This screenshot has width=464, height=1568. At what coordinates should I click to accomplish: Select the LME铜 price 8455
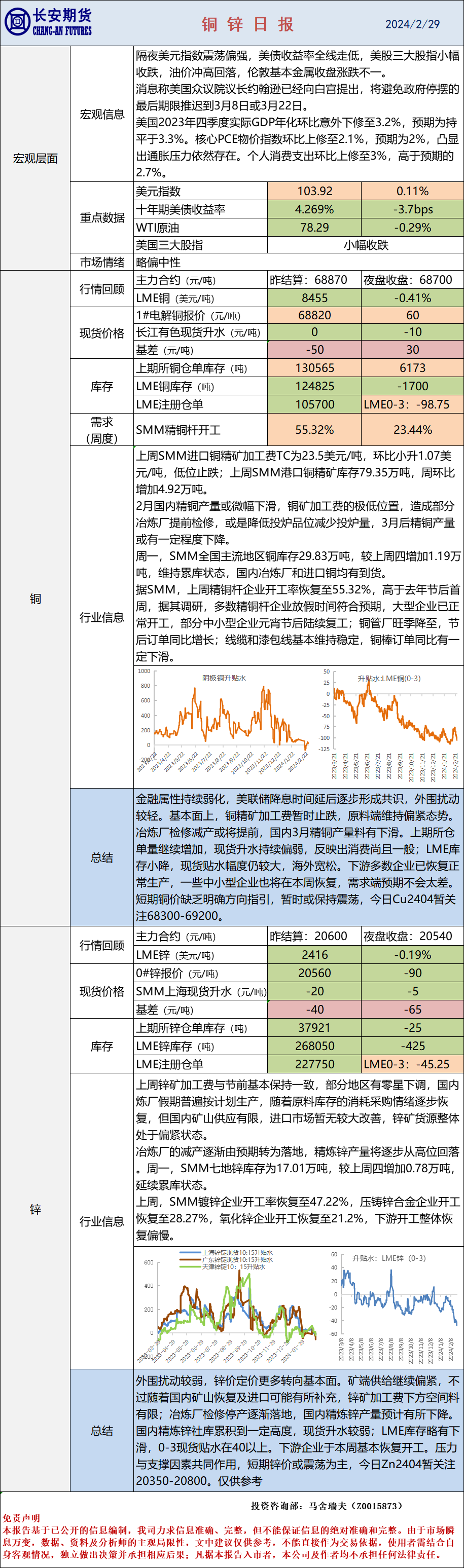click(314, 297)
